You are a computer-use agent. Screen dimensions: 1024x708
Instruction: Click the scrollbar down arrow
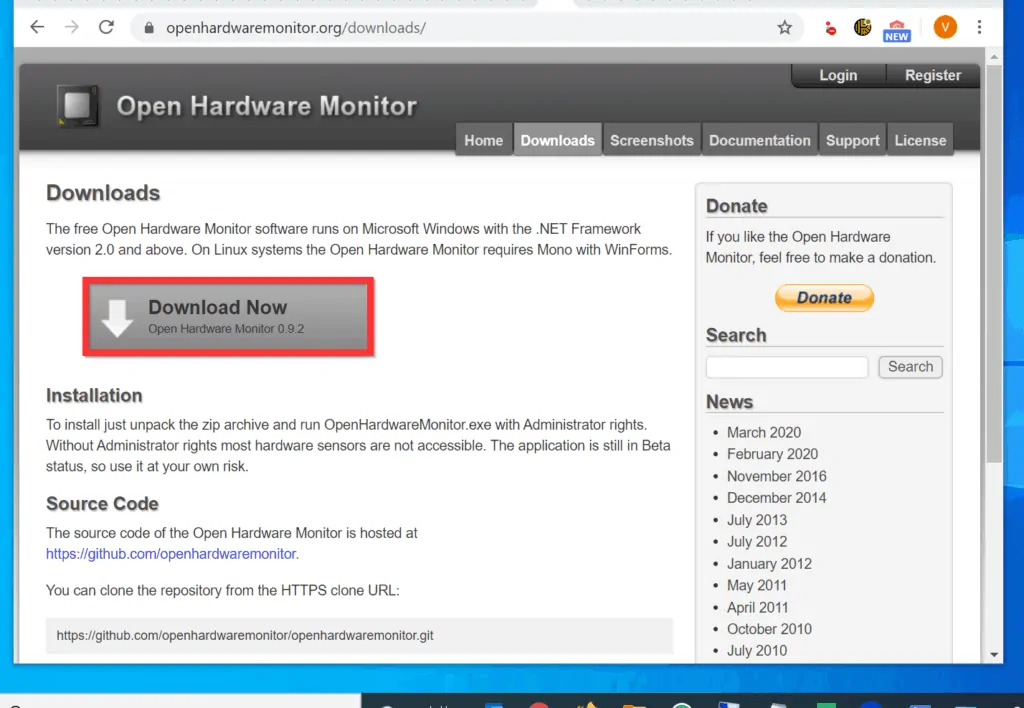click(993, 655)
